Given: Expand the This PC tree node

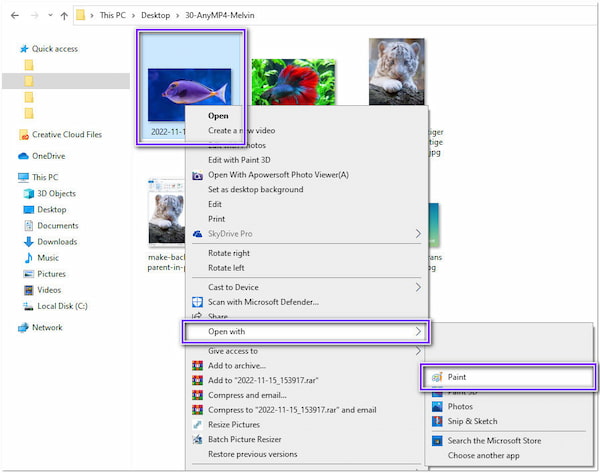Looking at the screenshot, I should 9,177.
